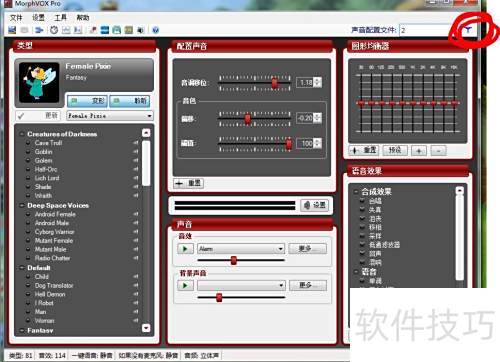Screen dimensions: 500x362
Task: Click download arrow next to Cave Troll
Action: (x=136, y=143)
